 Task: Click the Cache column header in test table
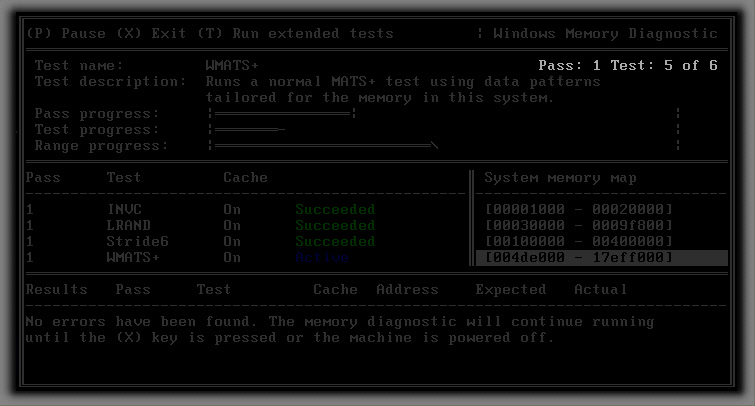[246, 177]
